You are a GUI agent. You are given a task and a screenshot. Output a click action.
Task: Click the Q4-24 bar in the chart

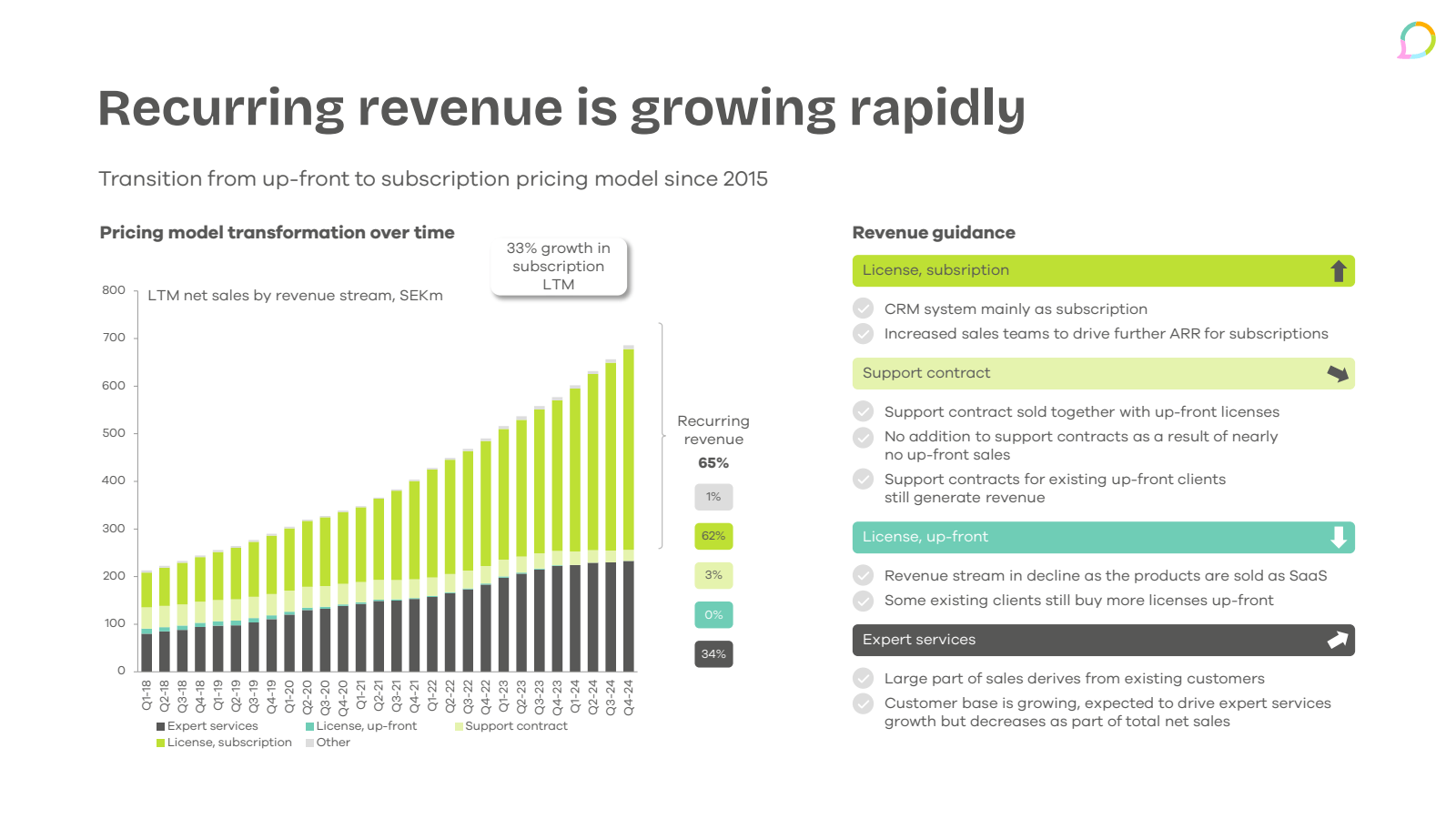point(629,509)
